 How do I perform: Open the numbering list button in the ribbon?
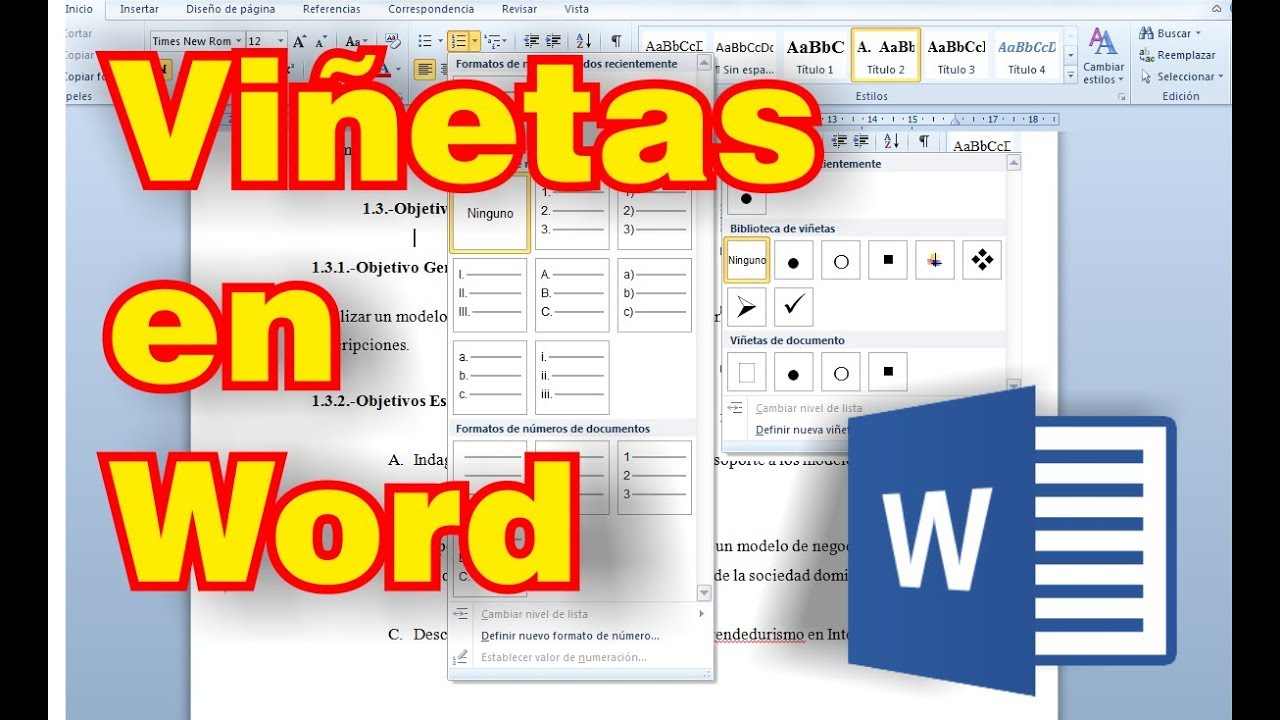point(458,41)
